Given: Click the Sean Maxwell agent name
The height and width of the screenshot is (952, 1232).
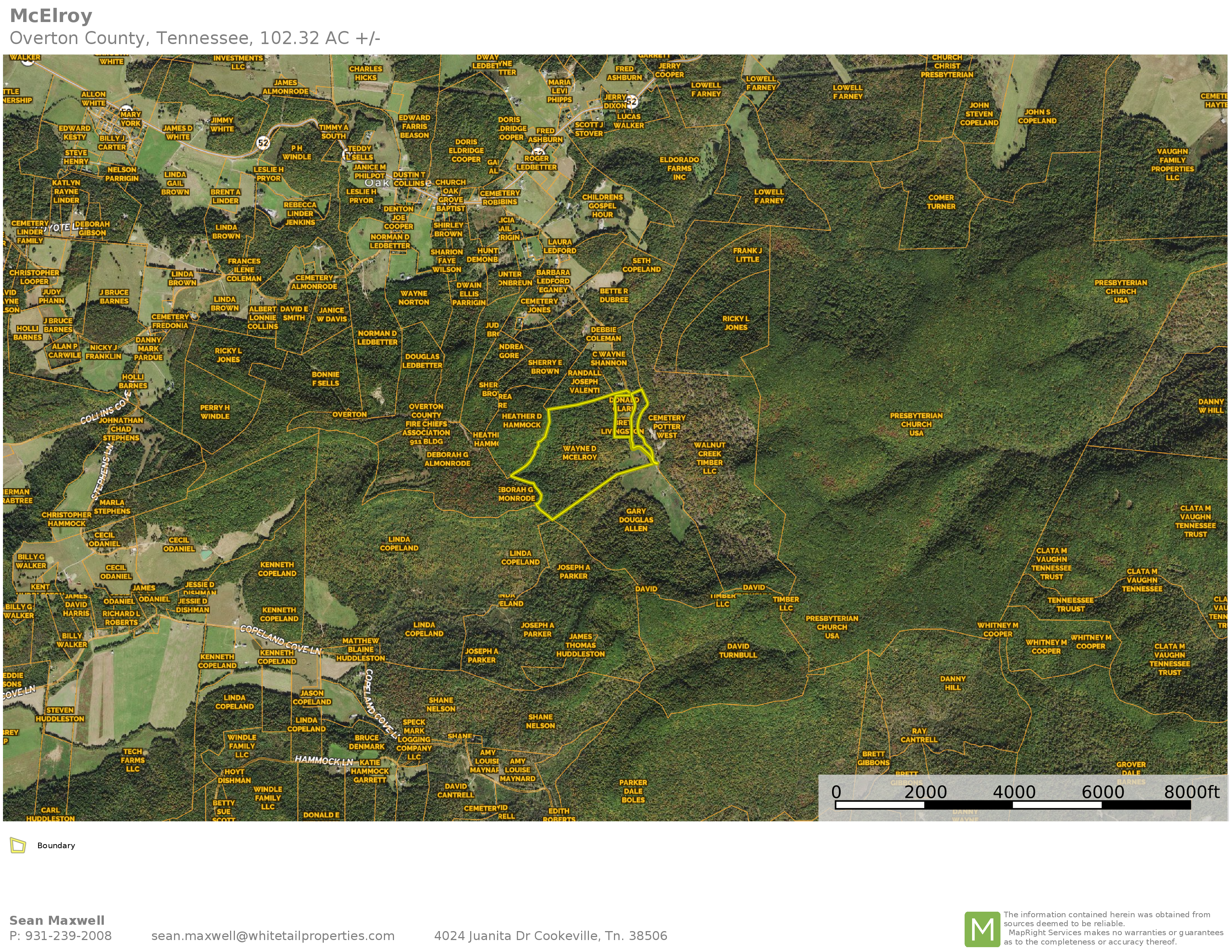Looking at the screenshot, I should (57, 920).
